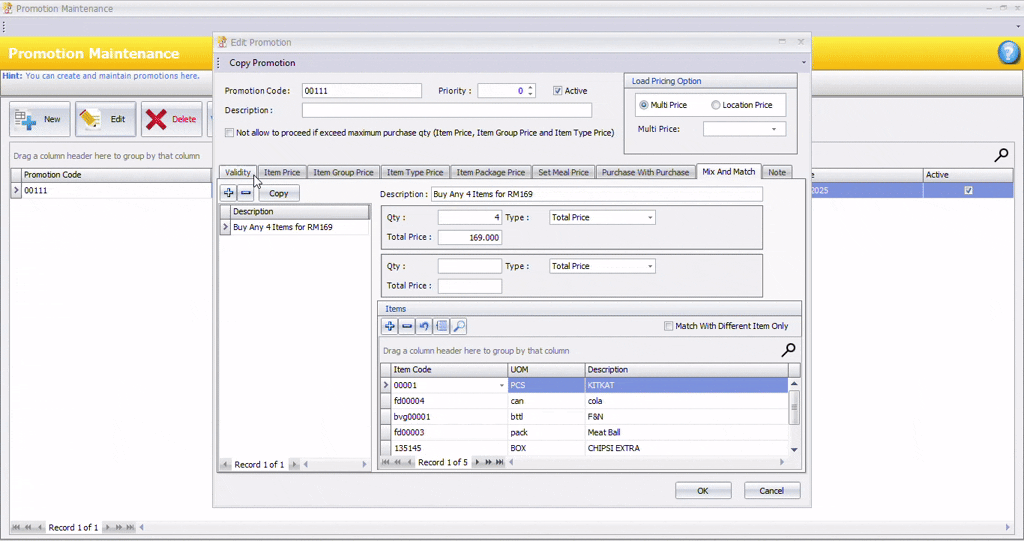Click the remove item minus icon in Items toolbar

pos(407,327)
